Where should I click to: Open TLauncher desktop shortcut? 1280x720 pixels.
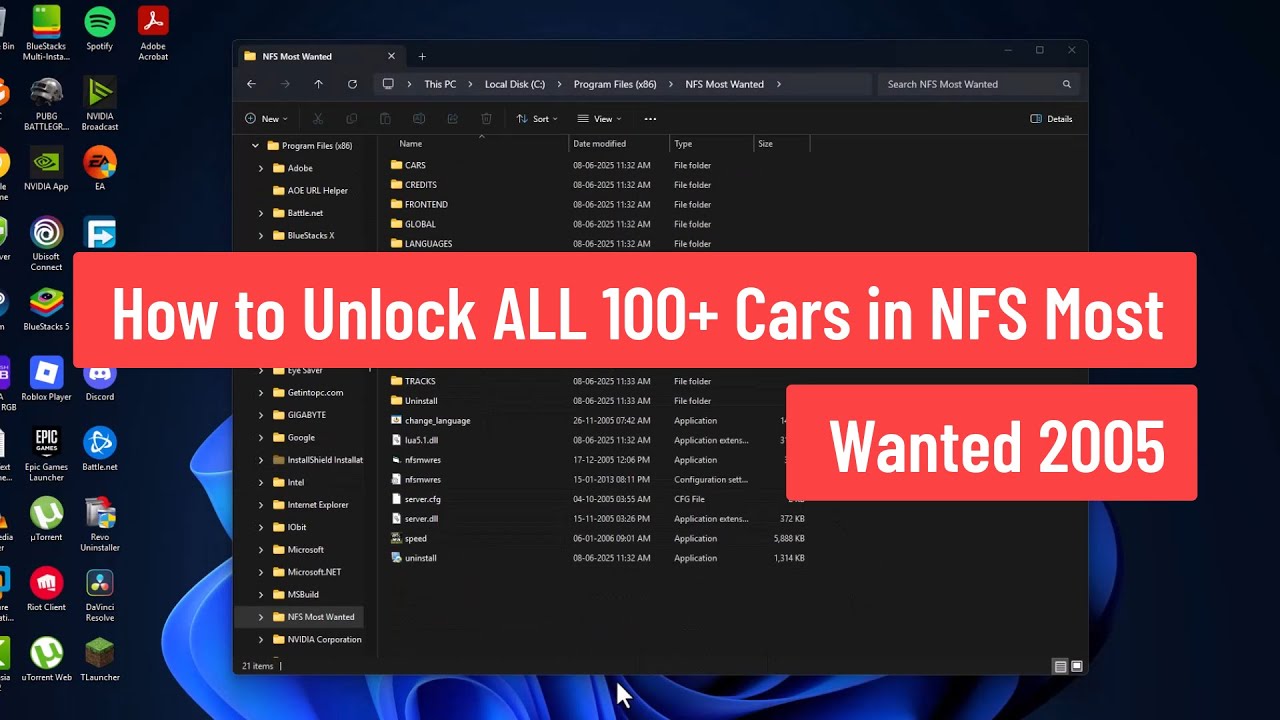tap(99, 659)
